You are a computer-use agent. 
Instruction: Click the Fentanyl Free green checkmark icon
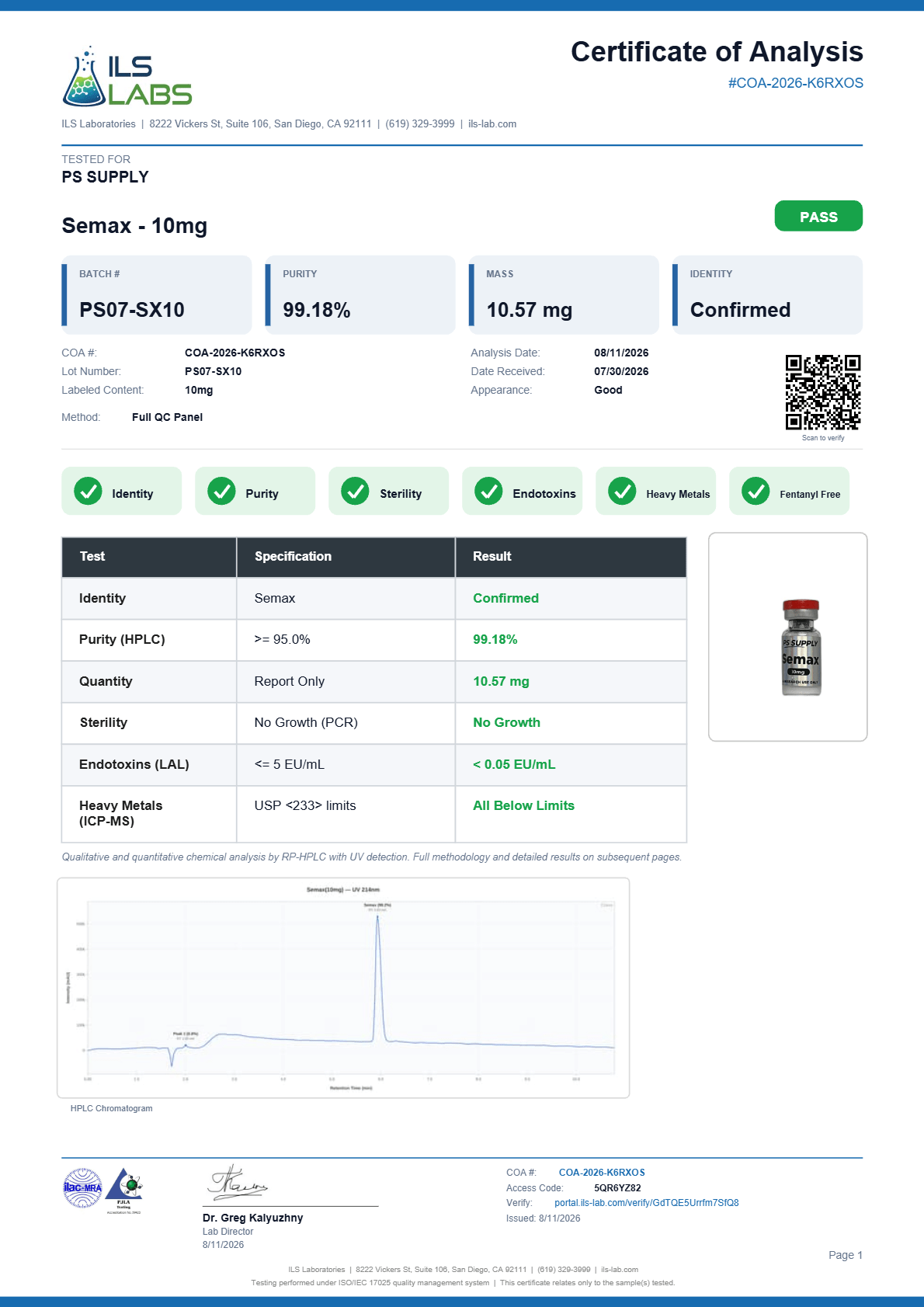[x=756, y=491]
